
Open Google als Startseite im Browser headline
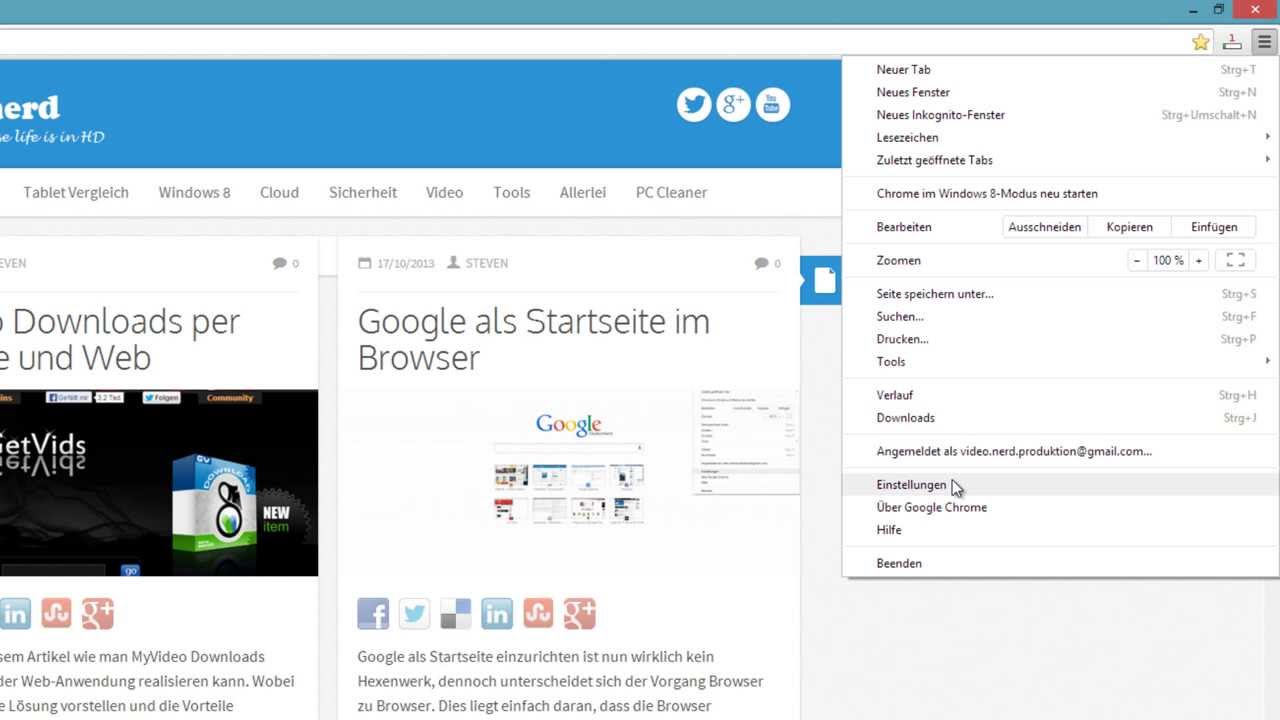point(534,339)
